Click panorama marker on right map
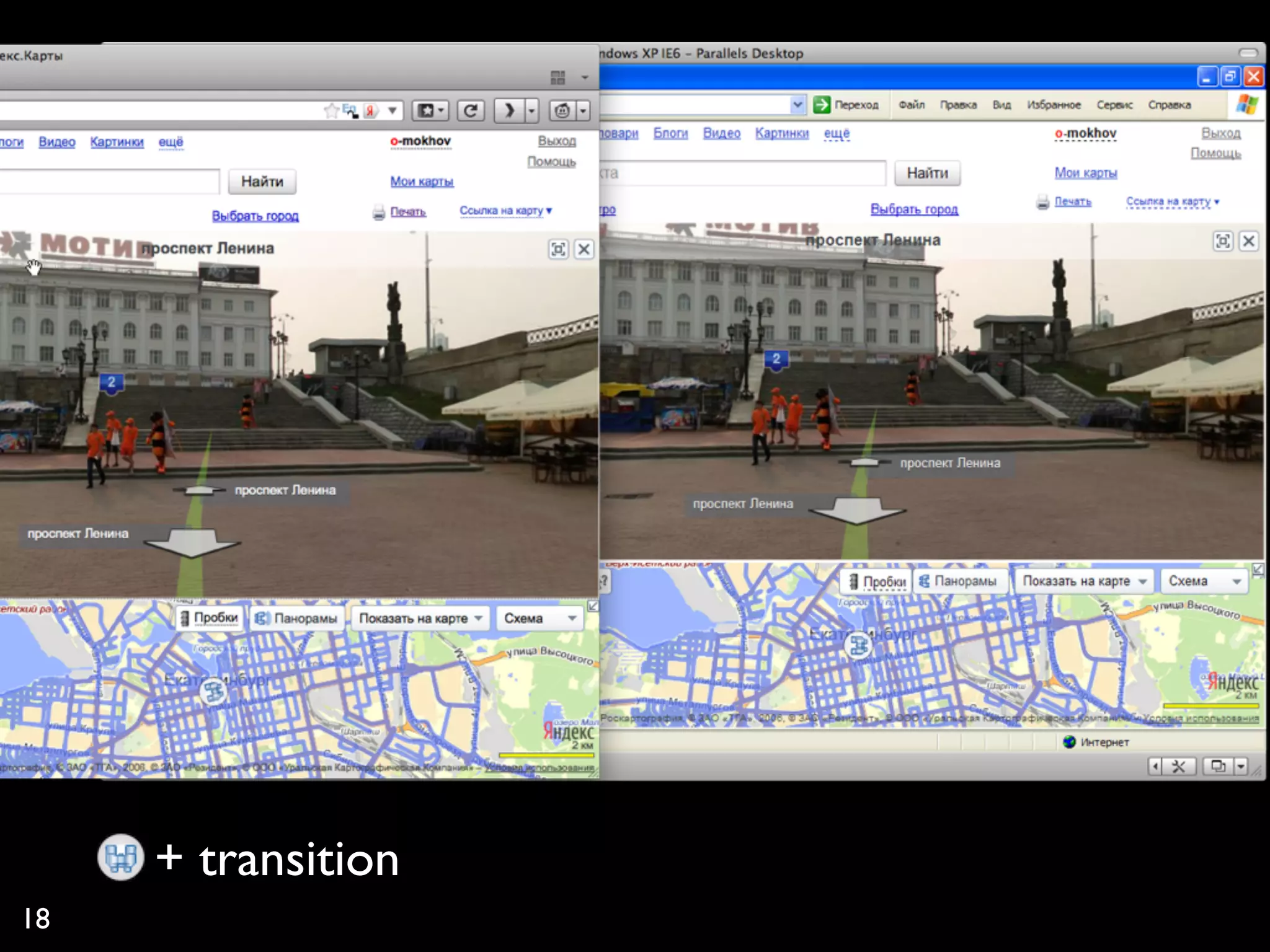 (x=859, y=646)
